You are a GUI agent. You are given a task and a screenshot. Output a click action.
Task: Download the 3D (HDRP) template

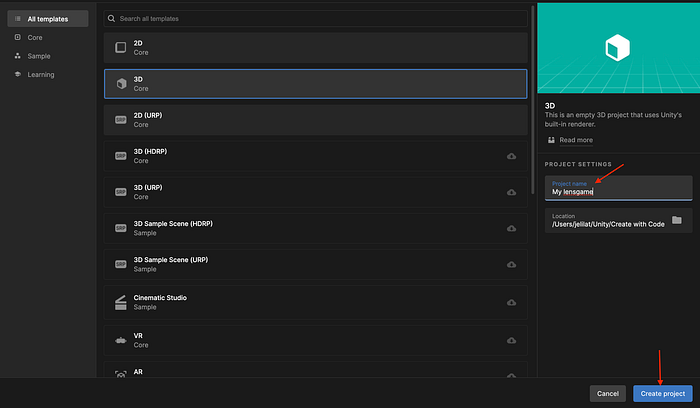click(512, 156)
